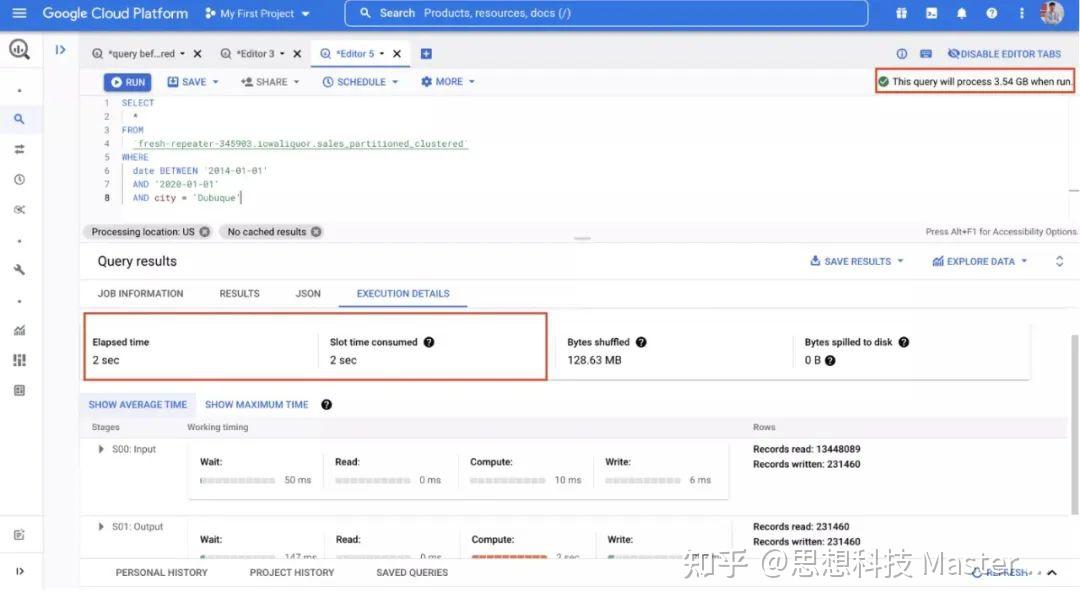Click the search products and resources field
Viewport: 1080px width, 608px height.
coord(605,13)
